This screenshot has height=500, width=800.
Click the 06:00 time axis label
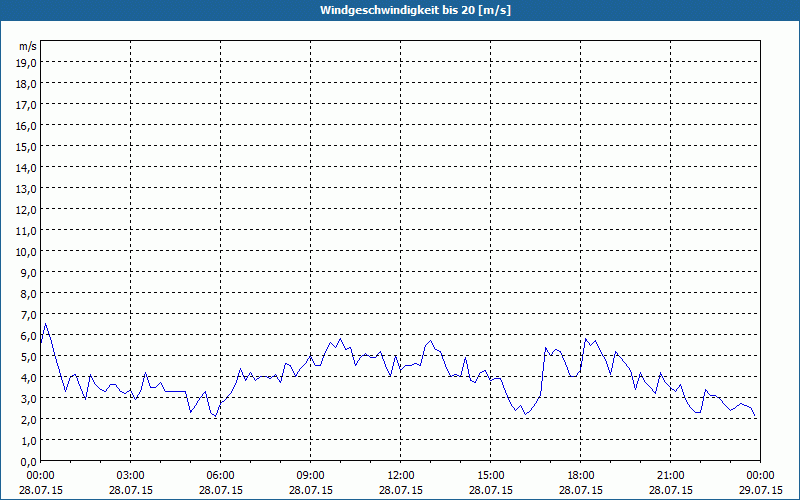pyautogui.click(x=220, y=476)
